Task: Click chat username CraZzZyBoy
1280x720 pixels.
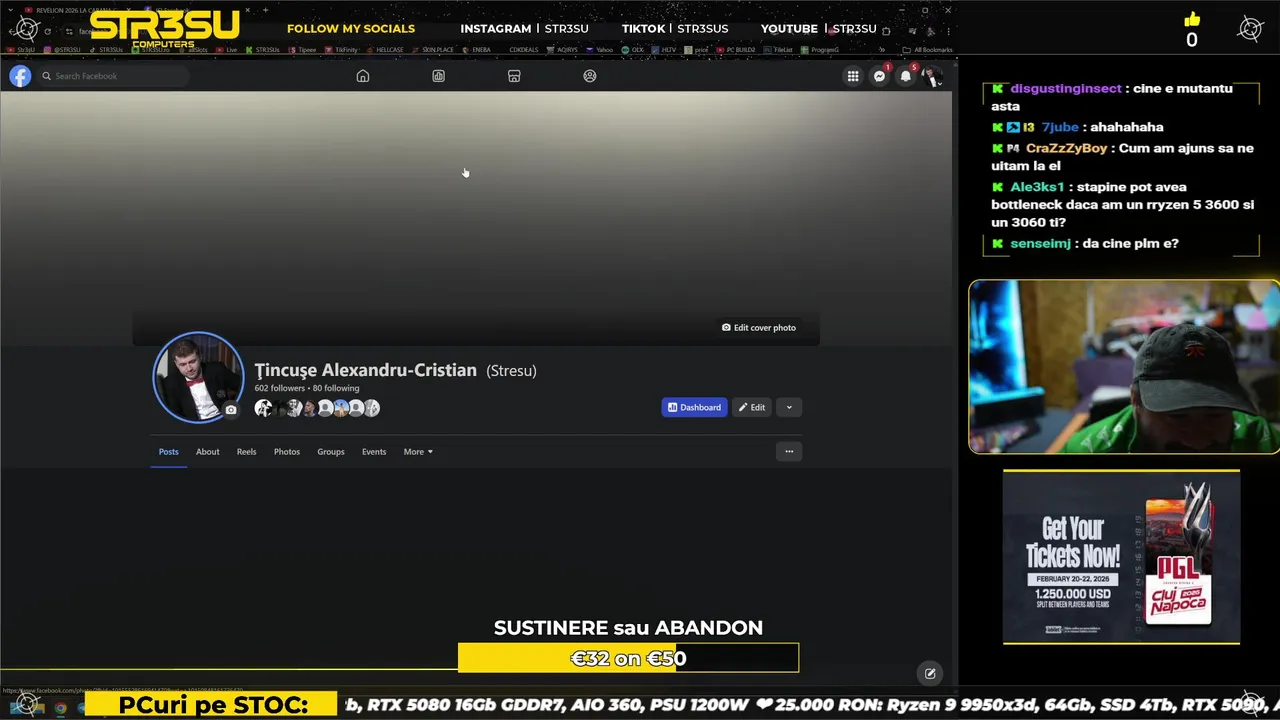Action: pyautogui.click(x=1066, y=148)
